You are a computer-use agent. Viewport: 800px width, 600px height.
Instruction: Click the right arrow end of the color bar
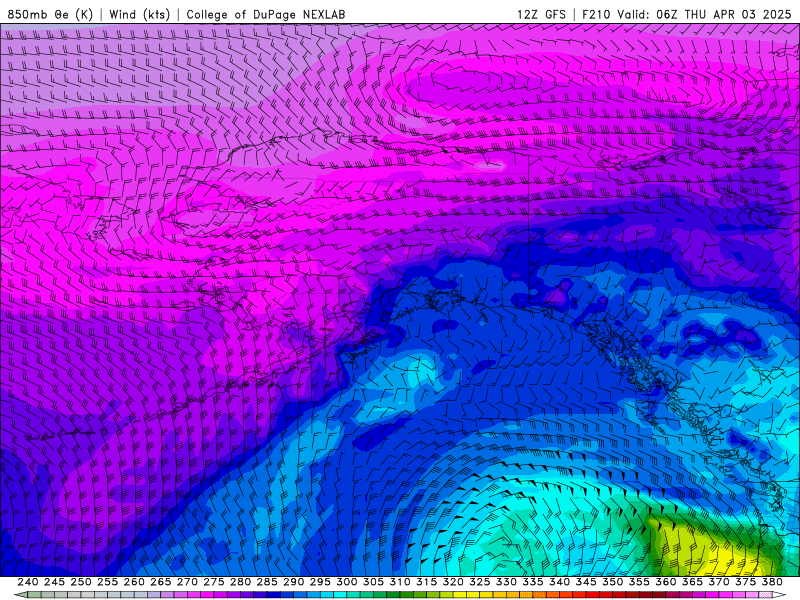click(780, 595)
